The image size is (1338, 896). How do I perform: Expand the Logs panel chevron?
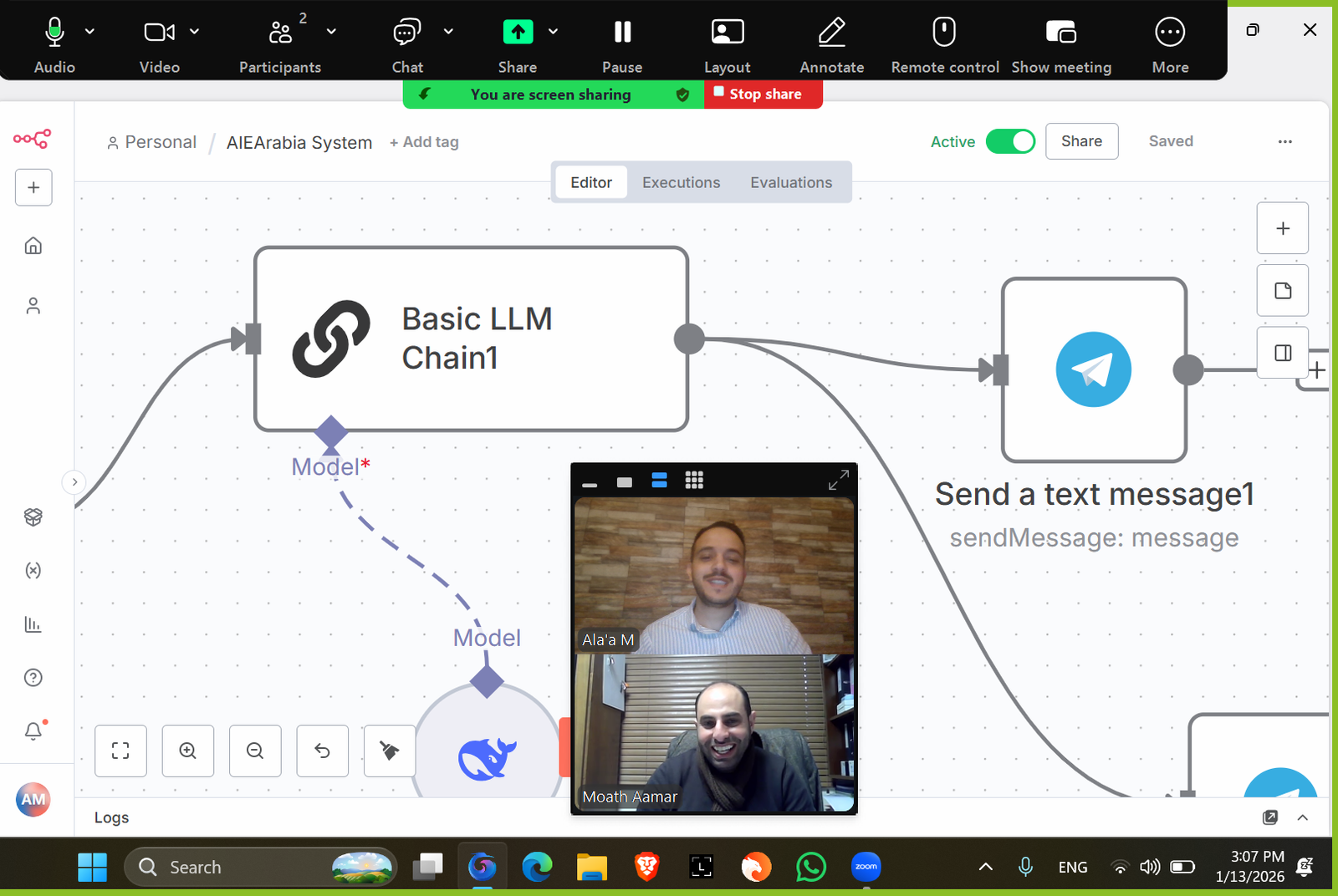click(x=1302, y=817)
